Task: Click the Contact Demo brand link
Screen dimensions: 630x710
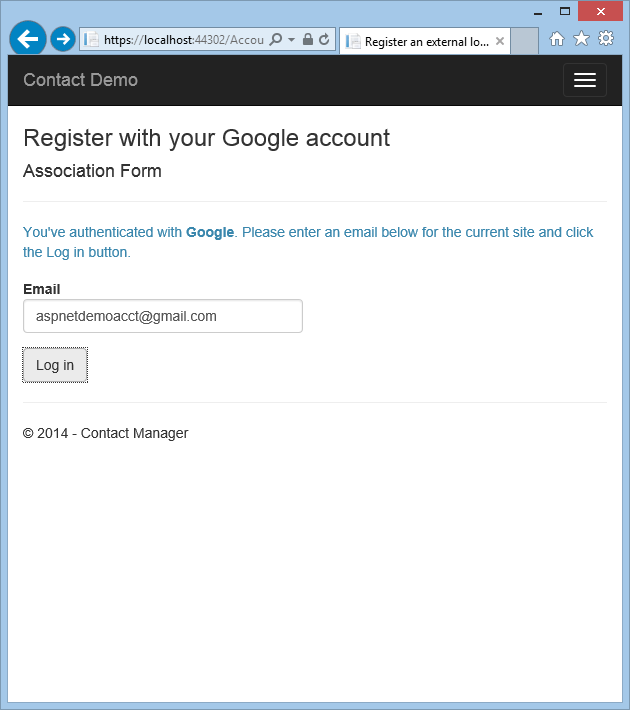Action: pos(80,80)
